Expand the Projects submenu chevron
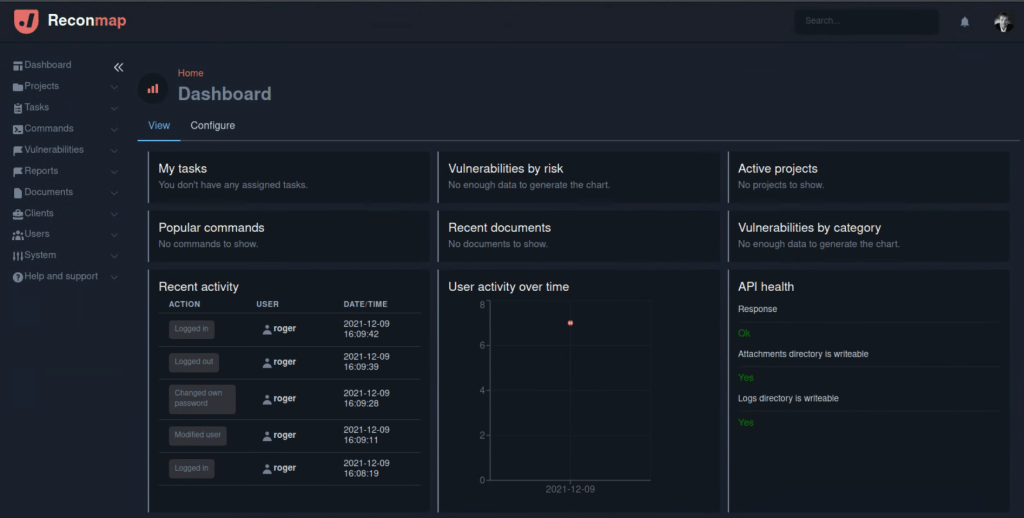This screenshot has width=1024, height=518. pyautogui.click(x=114, y=87)
